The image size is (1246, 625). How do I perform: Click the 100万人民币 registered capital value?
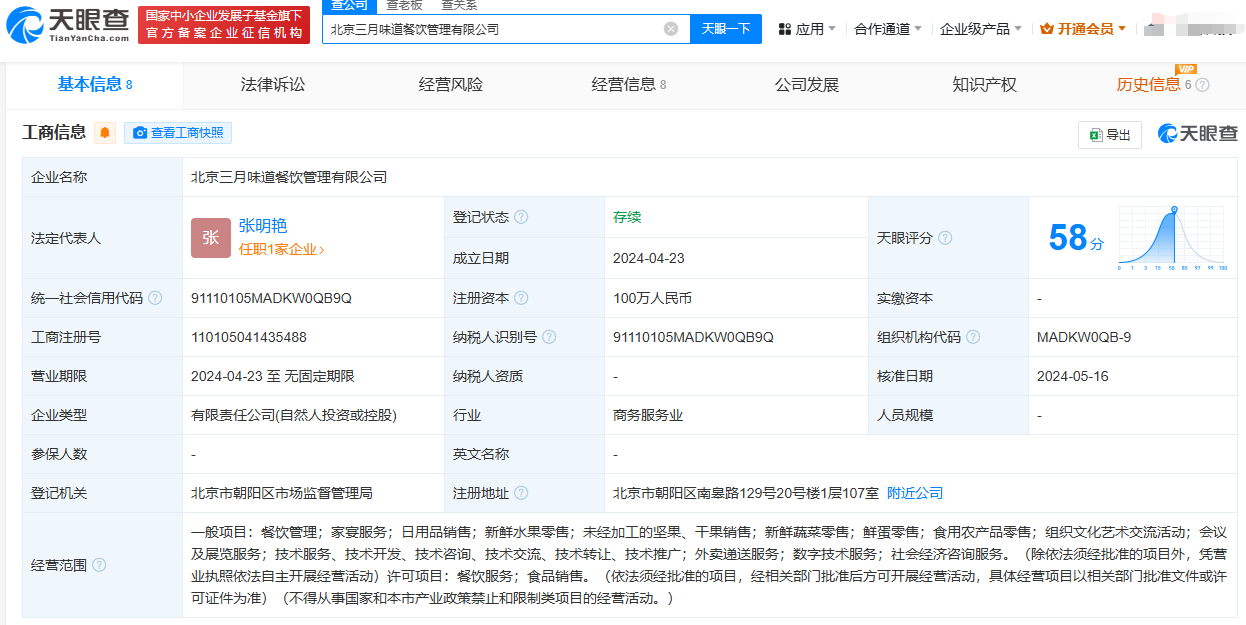coord(652,298)
